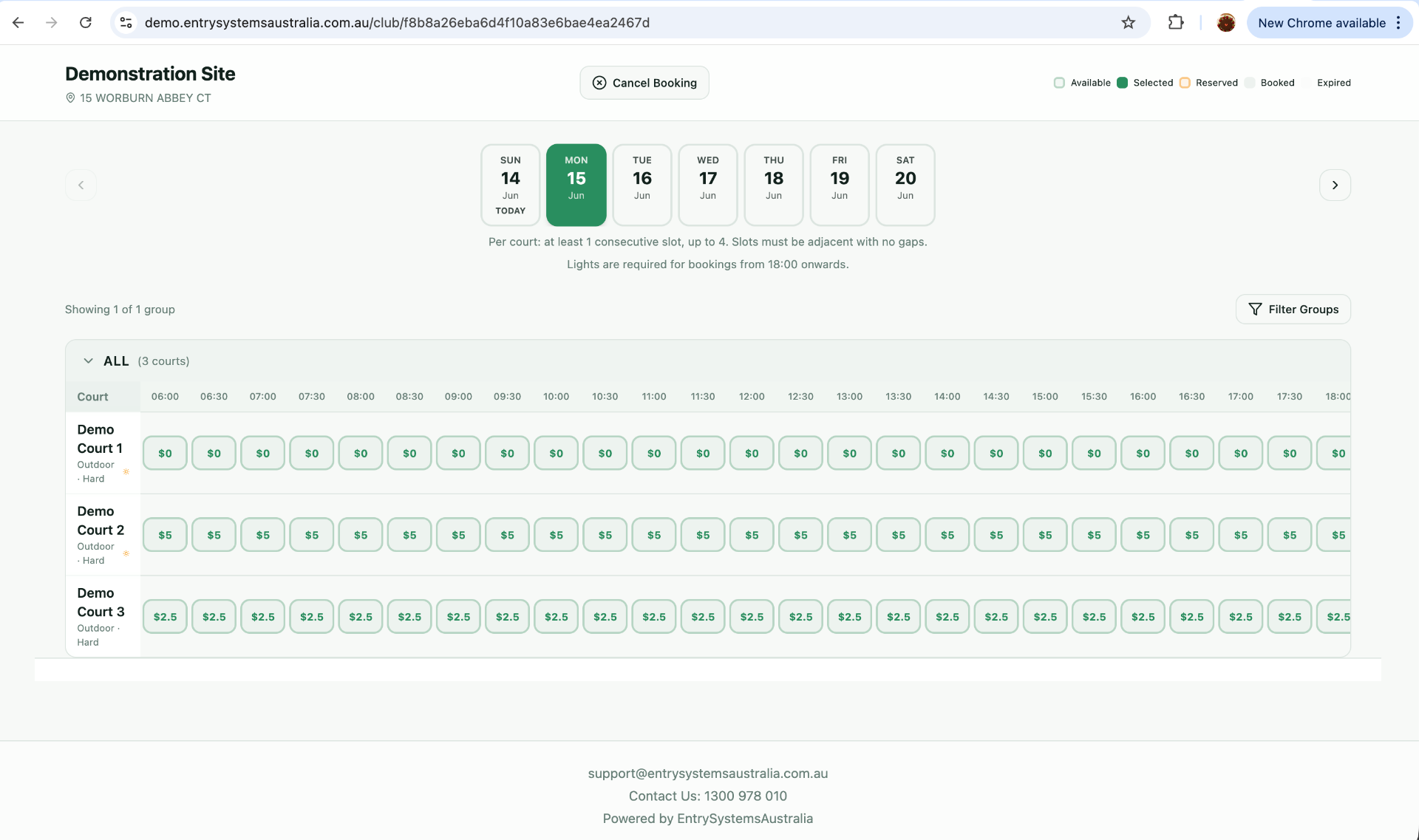Select Demo Court 1 slot at 06:00
This screenshot has width=1419, height=840.
click(165, 453)
